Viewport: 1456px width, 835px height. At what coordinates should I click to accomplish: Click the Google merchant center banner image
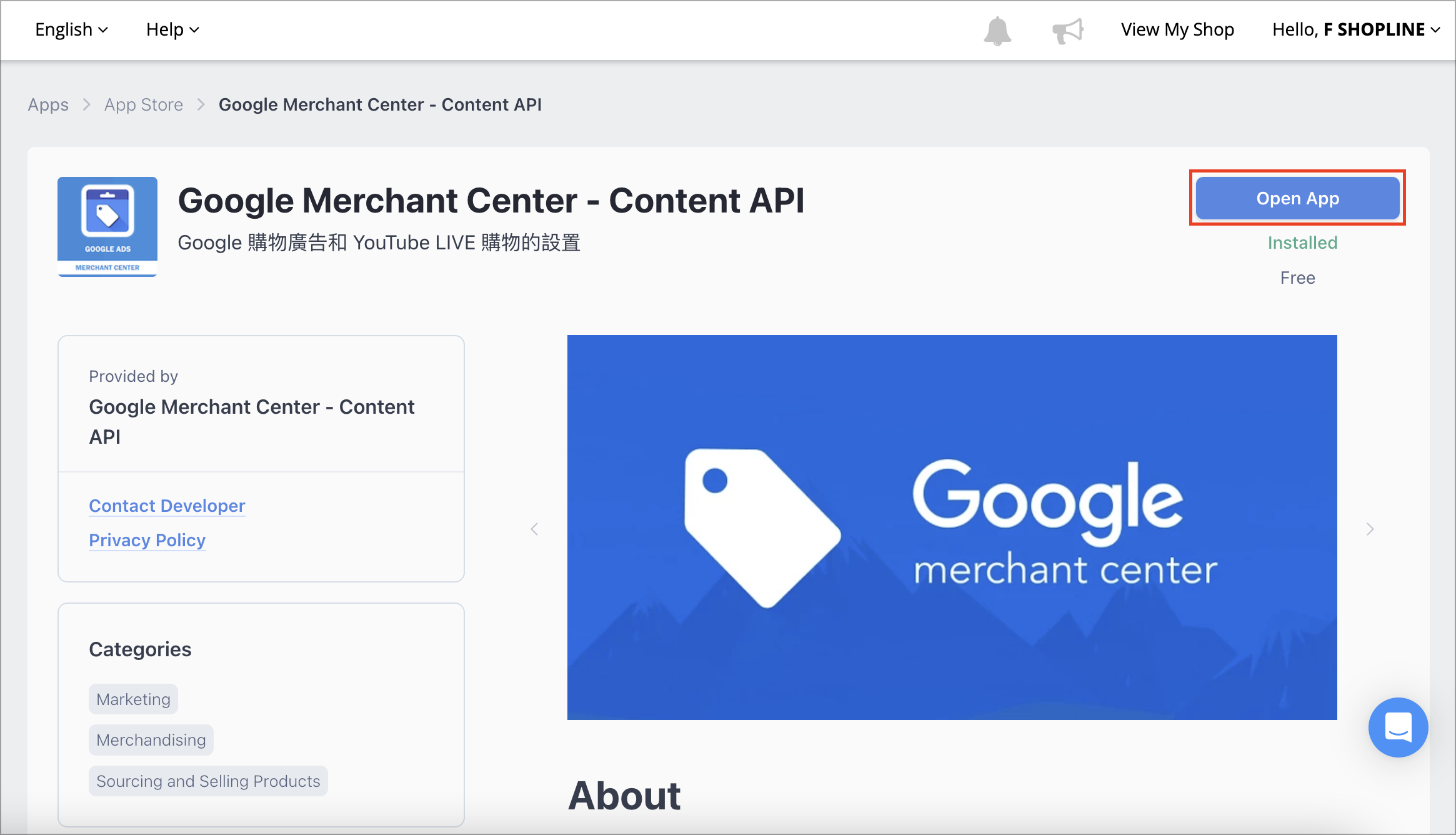pos(952,527)
